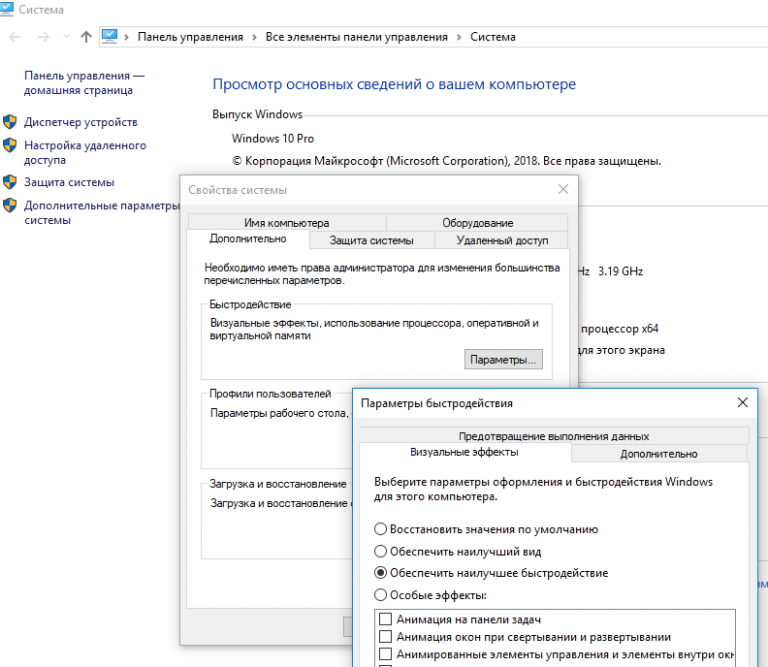Click shield icon next to Настройка удаленного доступа
This screenshot has width=768, height=667.
[10, 145]
